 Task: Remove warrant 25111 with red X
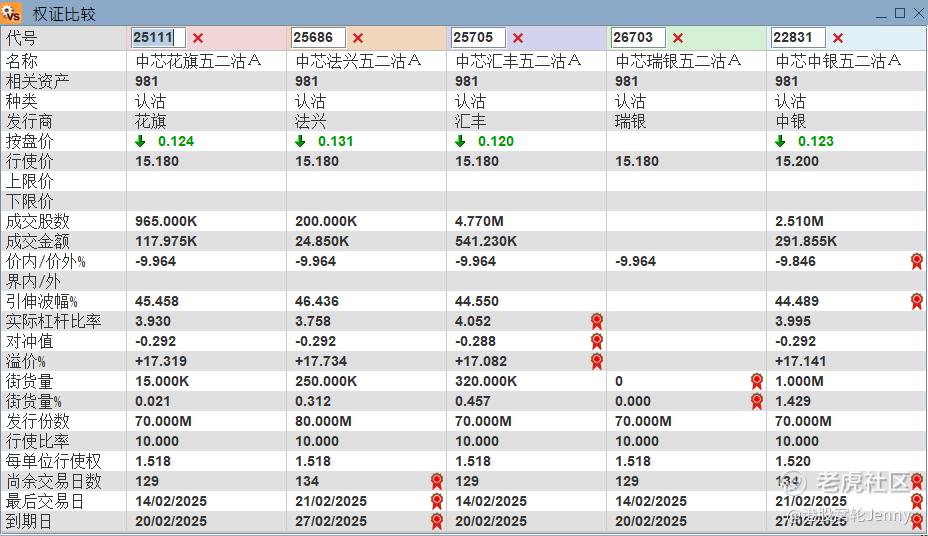198,38
